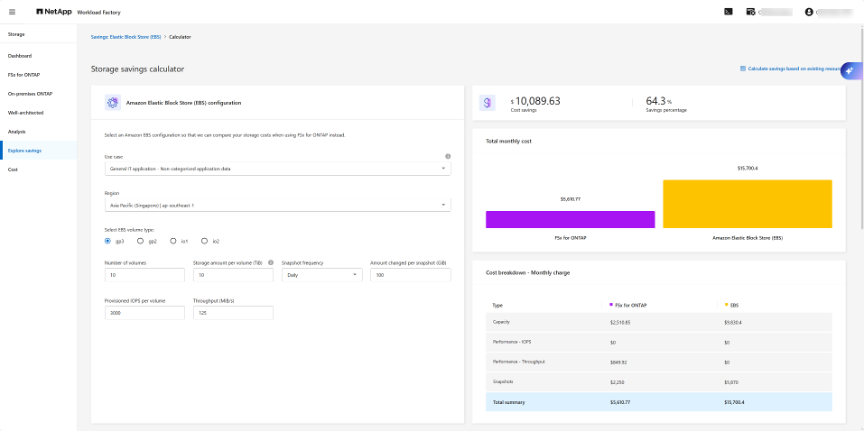Click the yellow EBS legend marker
The image size is (864, 432).
(727, 305)
